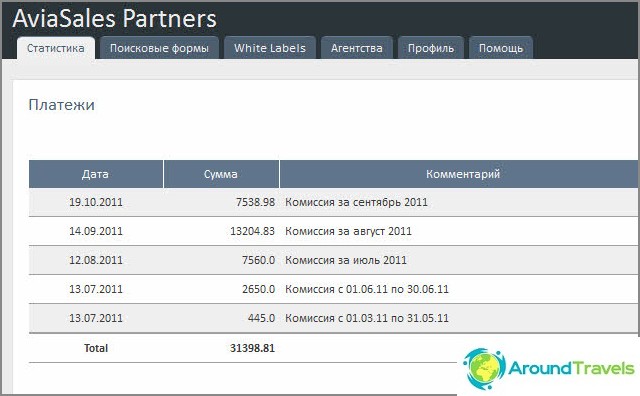Click the AviaSales Partners header title
This screenshot has height=396, width=640.
(115, 19)
